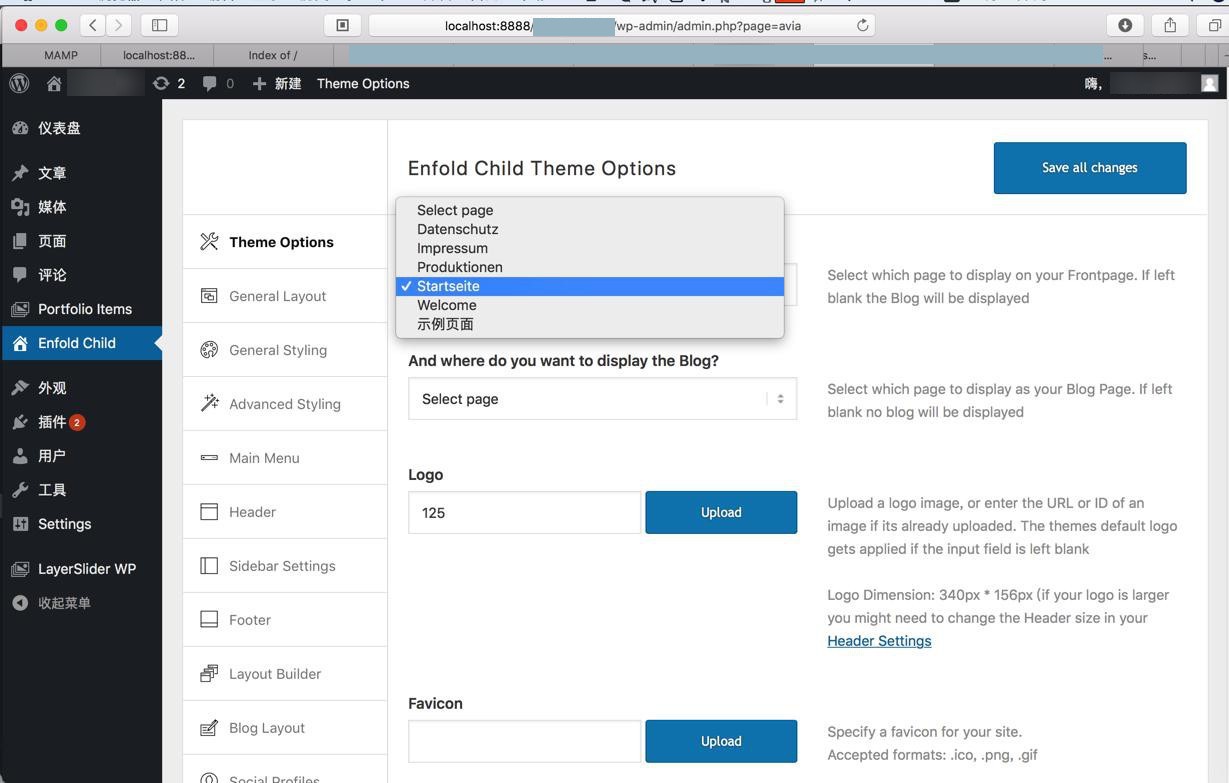Open the Main Menu tab
This screenshot has width=1229, height=783.
(x=285, y=458)
